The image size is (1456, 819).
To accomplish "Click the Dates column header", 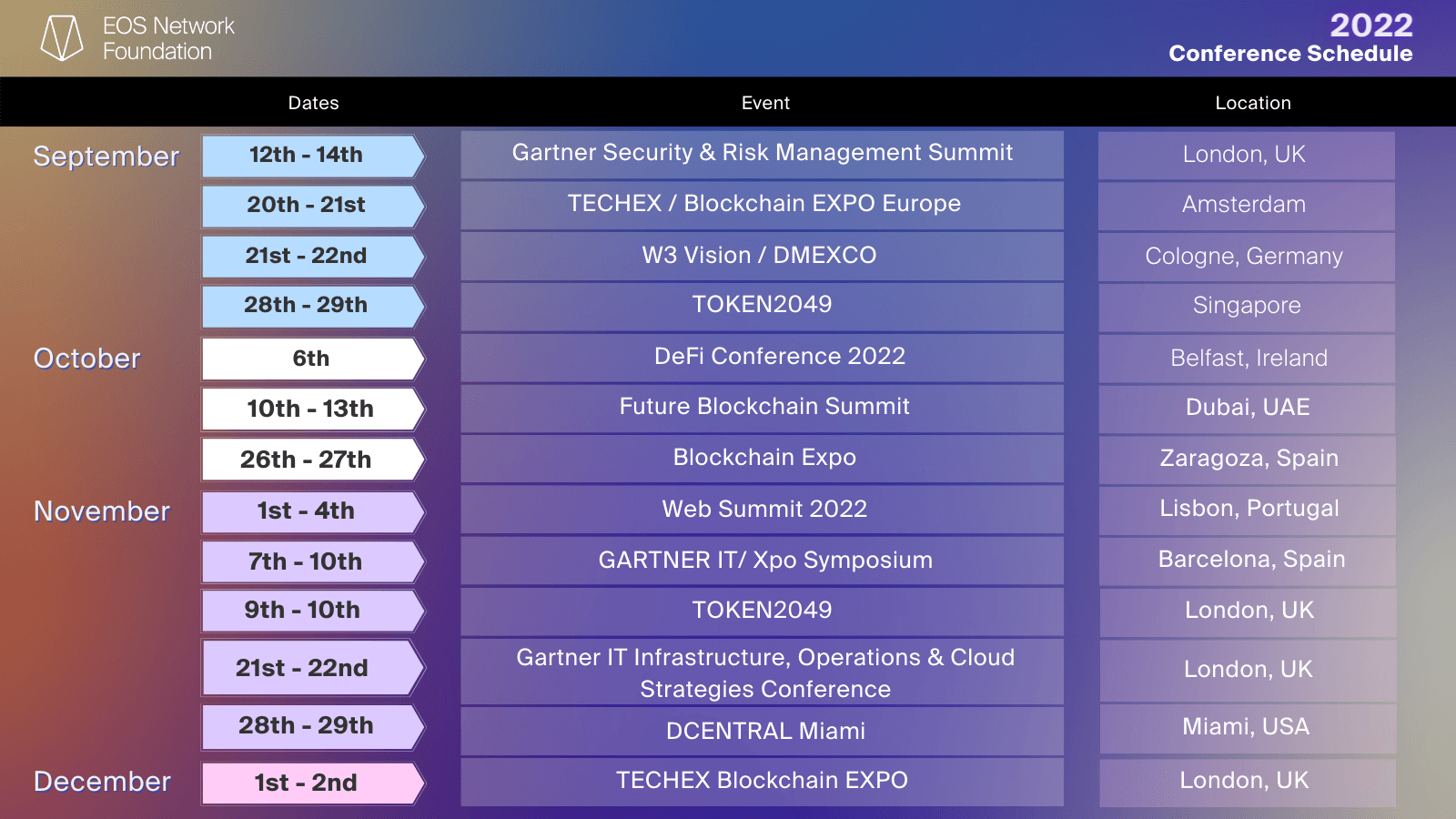I will [x=313, y=103].
